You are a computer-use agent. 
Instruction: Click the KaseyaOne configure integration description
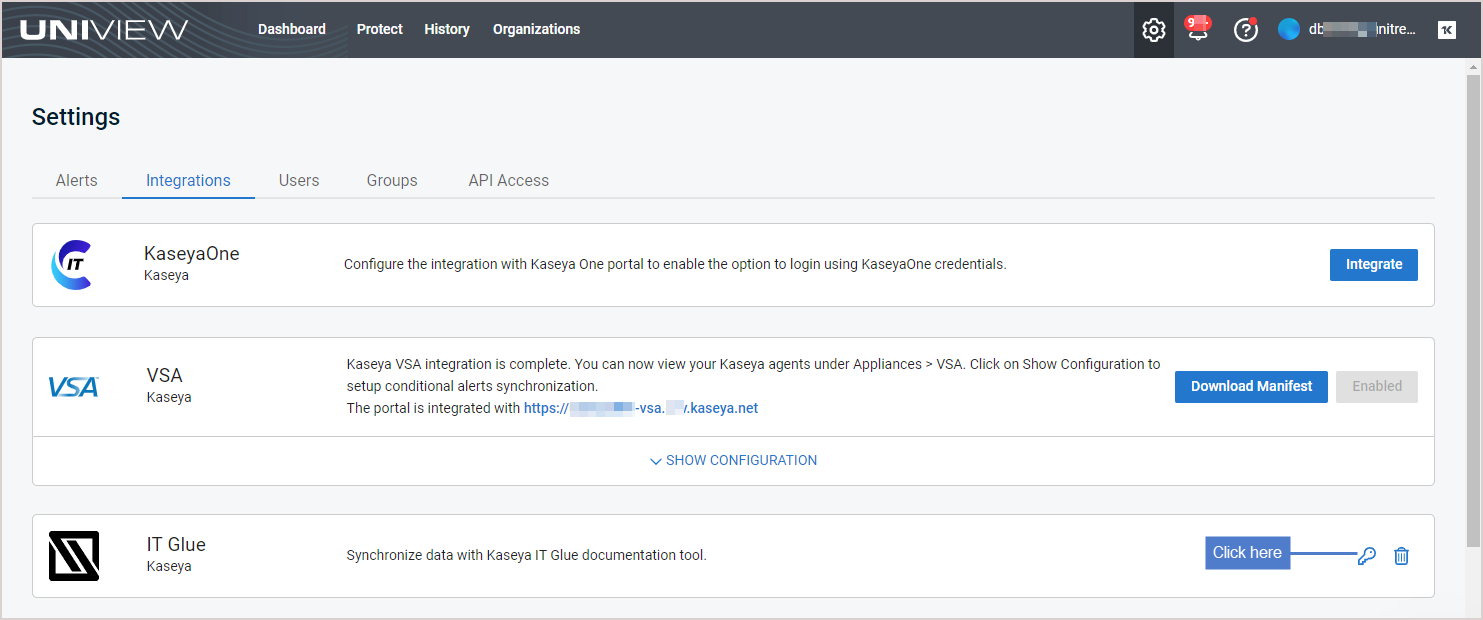pos(675,265)
